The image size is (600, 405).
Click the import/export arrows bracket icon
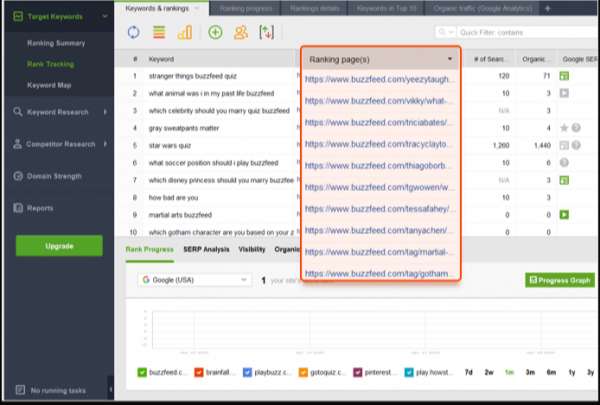[x=266, y=32]
